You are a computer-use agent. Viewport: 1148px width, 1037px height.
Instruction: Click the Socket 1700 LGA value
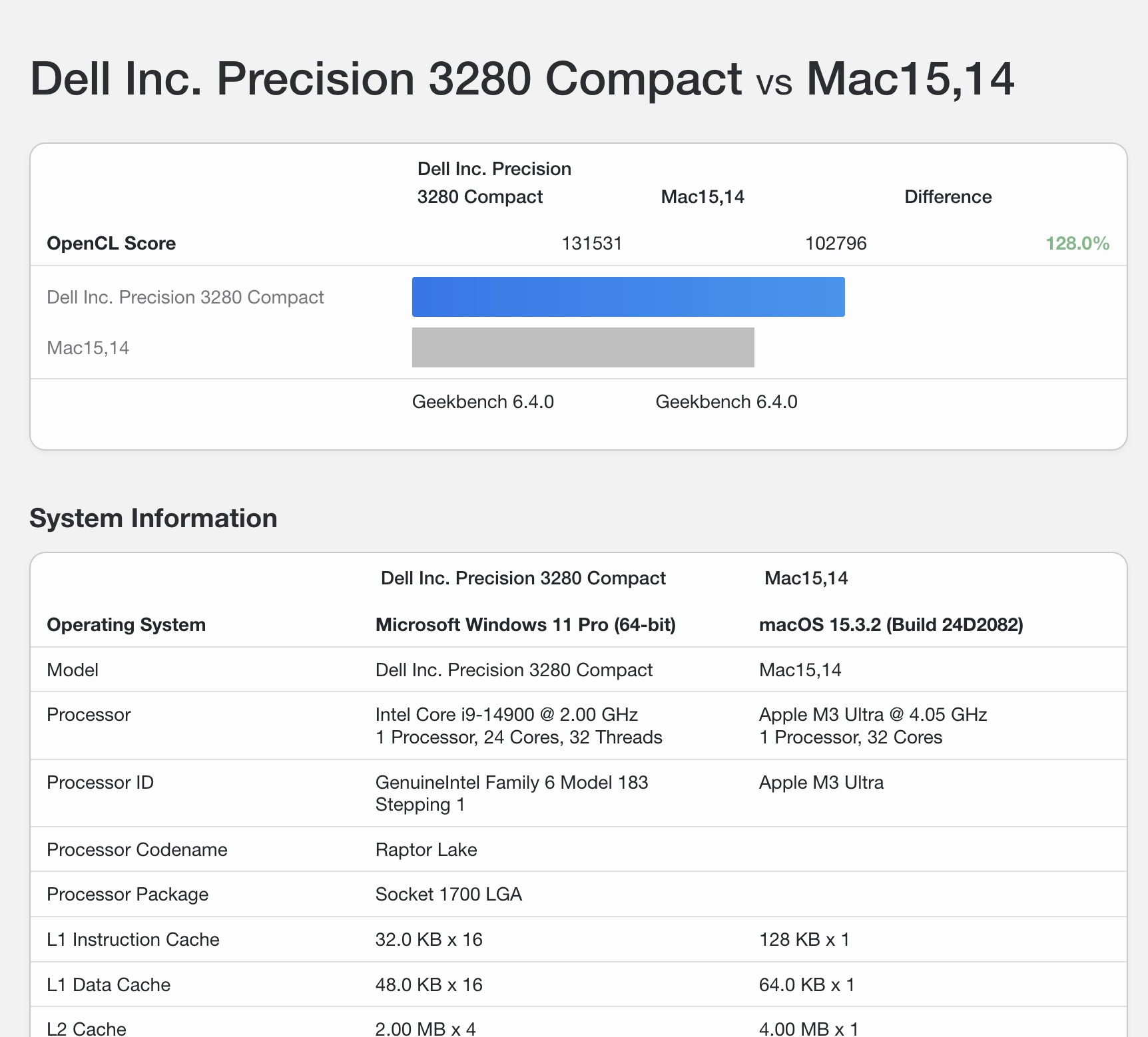(448, 895)
